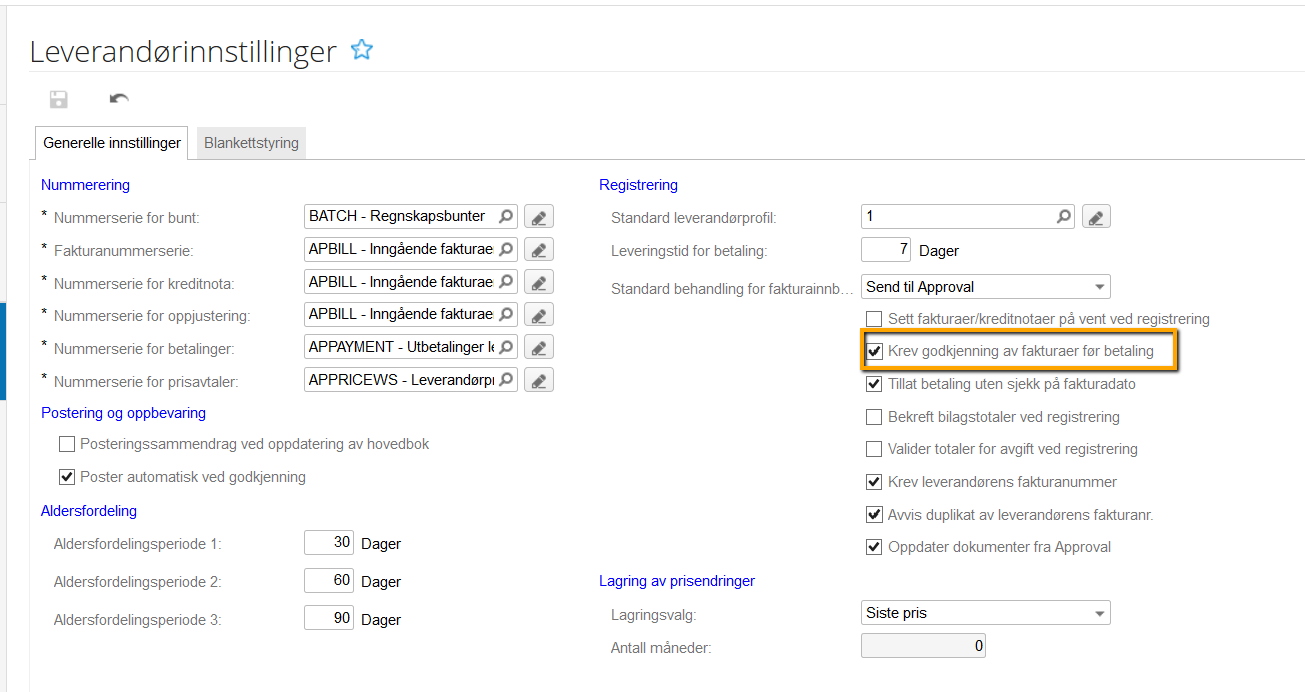Search Nummerserie for prisavtaler with magnifier
Viewport: 1305px width, 692px height.
[506, 380]
